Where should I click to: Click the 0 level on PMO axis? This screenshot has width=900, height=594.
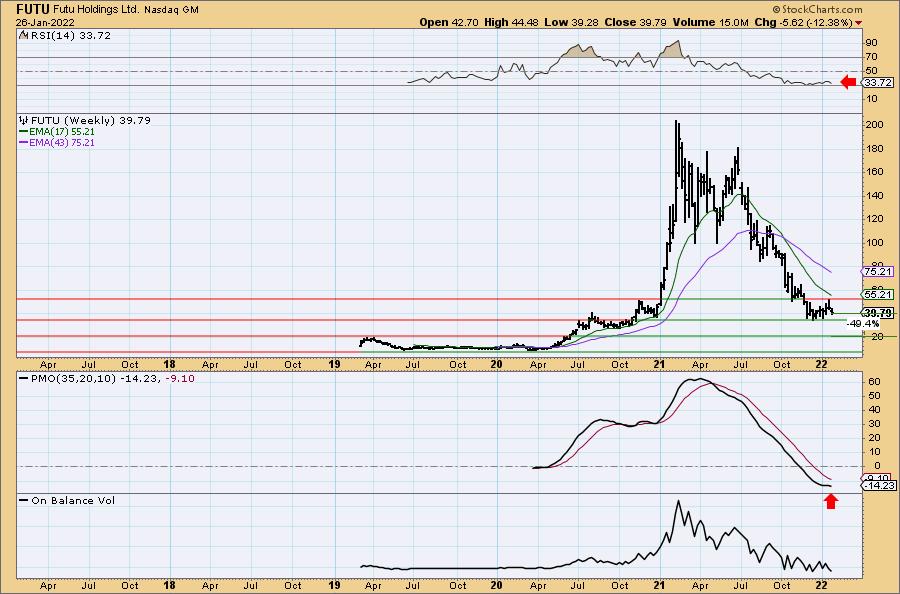tap(877, 466)
